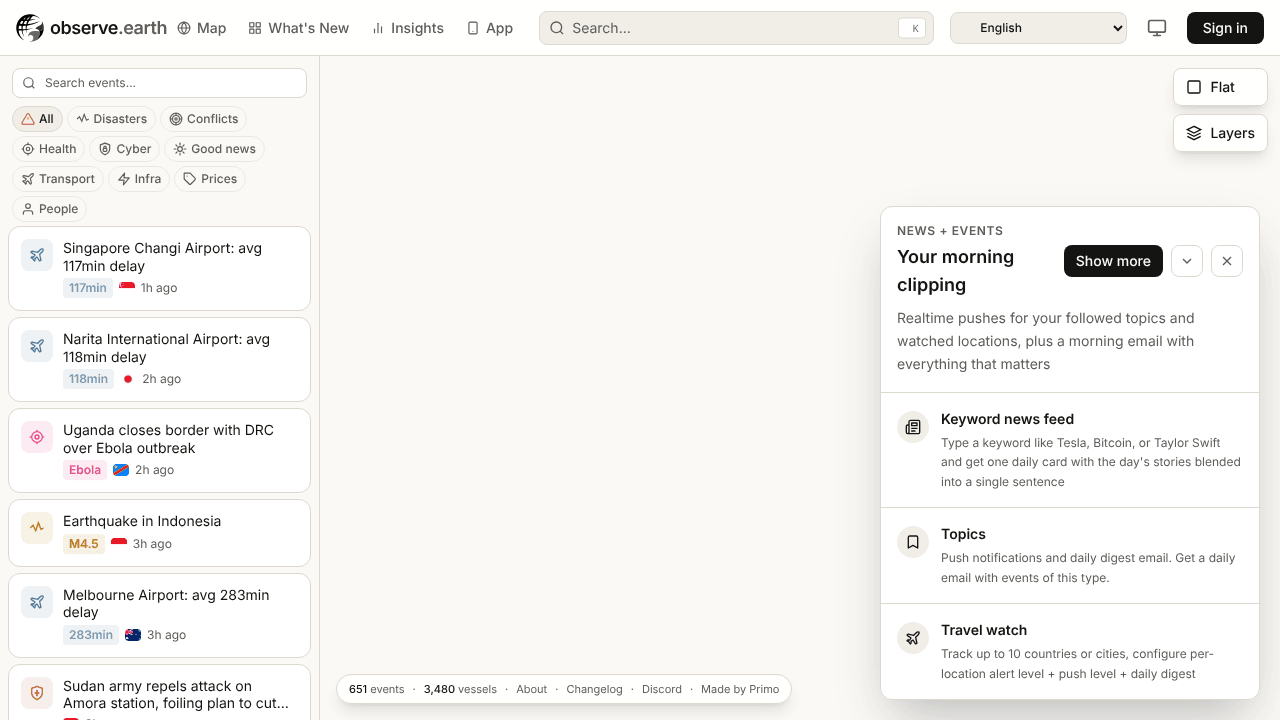The width and height of the screenshot is (1280, 720).
Task: Click the monitor display theme icon
Action: 1157,28
